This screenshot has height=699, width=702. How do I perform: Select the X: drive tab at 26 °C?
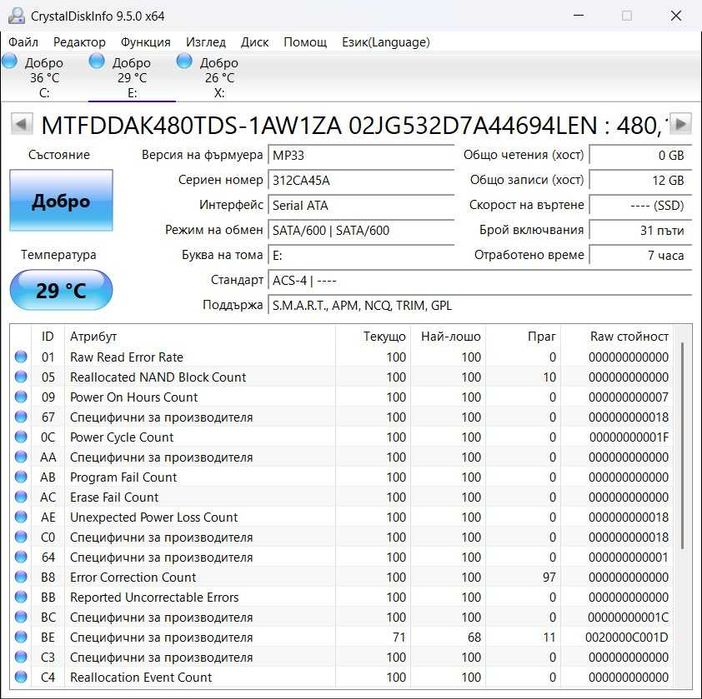tap(219, 77)
